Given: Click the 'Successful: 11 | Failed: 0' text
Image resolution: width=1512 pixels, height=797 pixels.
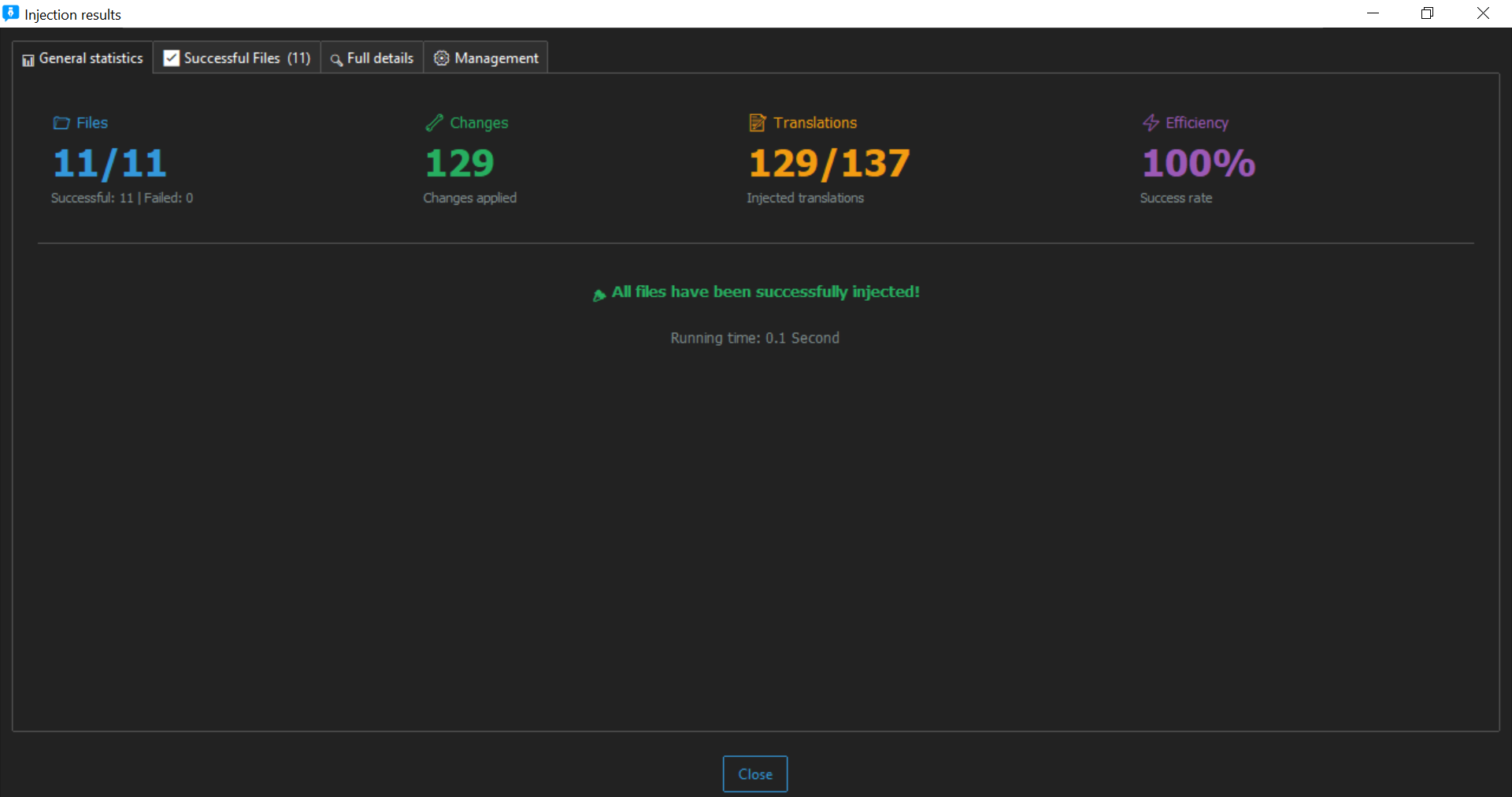Looking at the screenshot, I should coord(122,198).
